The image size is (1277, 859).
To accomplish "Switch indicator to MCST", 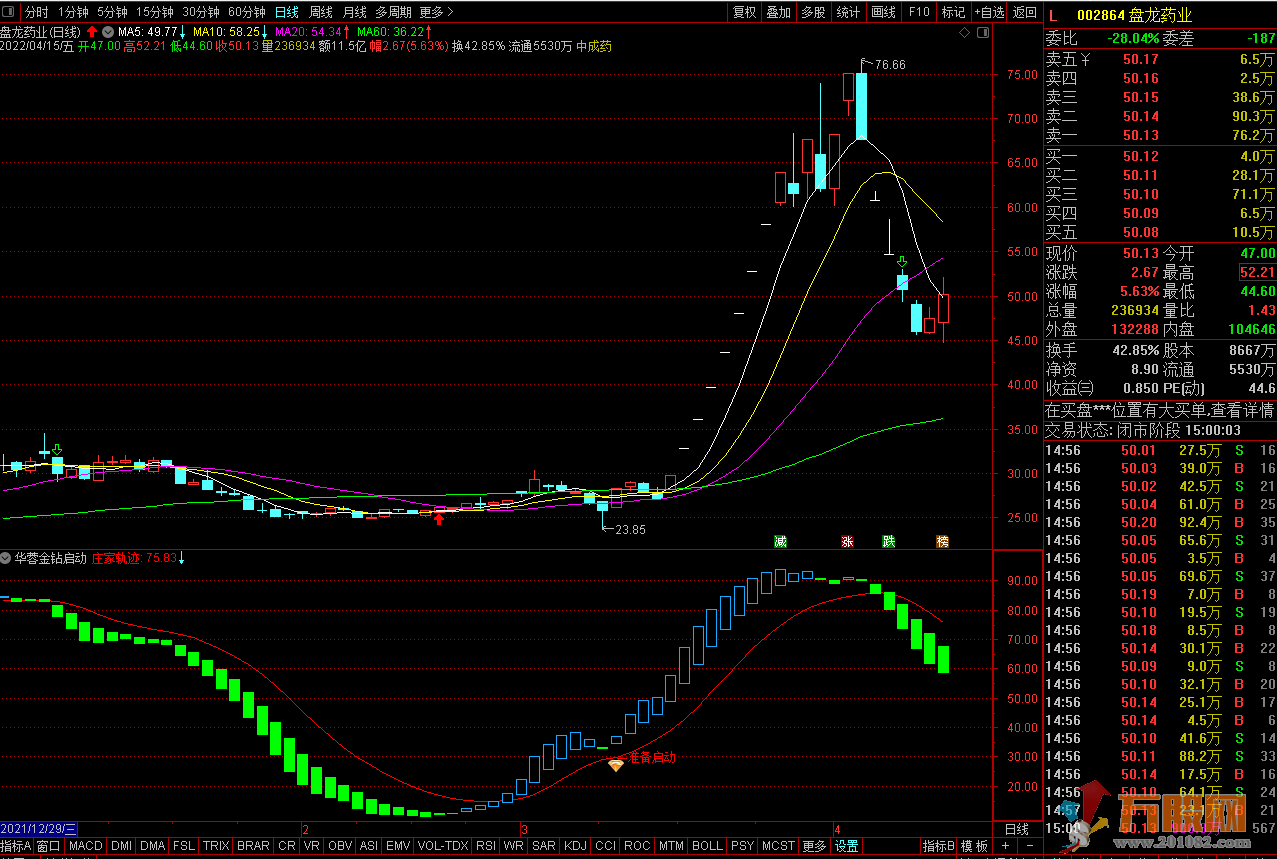I will click(779, 846).
